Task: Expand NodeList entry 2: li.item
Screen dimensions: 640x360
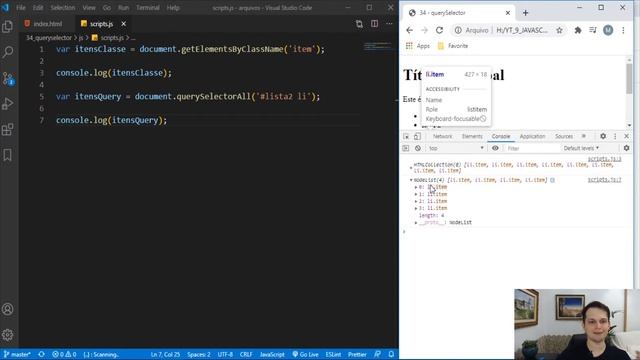Action: pos(416,201)
